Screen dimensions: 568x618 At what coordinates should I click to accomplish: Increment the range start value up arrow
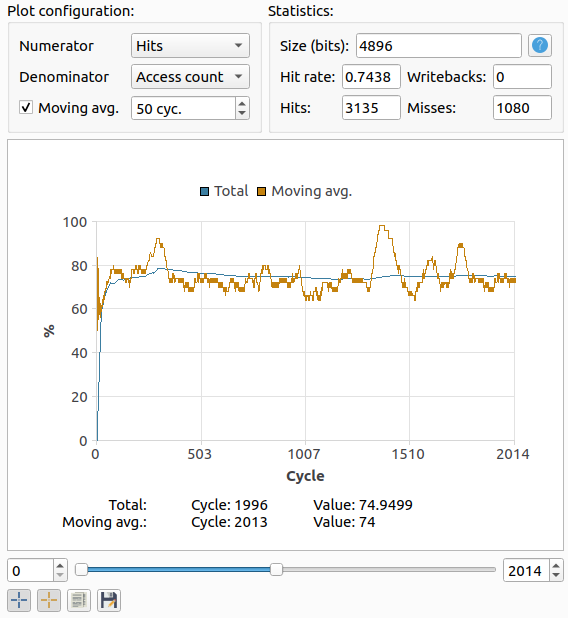(x=60, y=566)
